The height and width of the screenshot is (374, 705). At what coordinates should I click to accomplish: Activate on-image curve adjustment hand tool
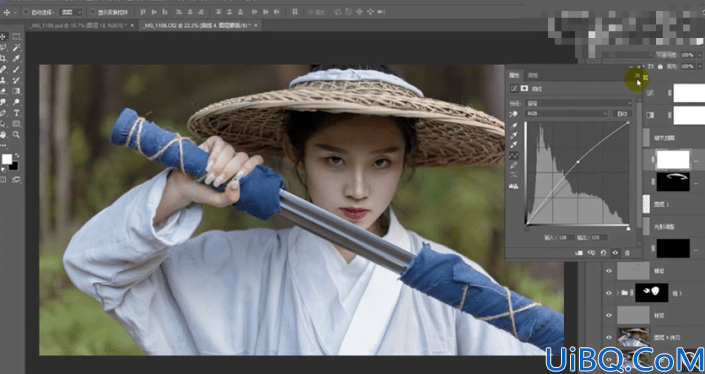[x=514, y=114]
